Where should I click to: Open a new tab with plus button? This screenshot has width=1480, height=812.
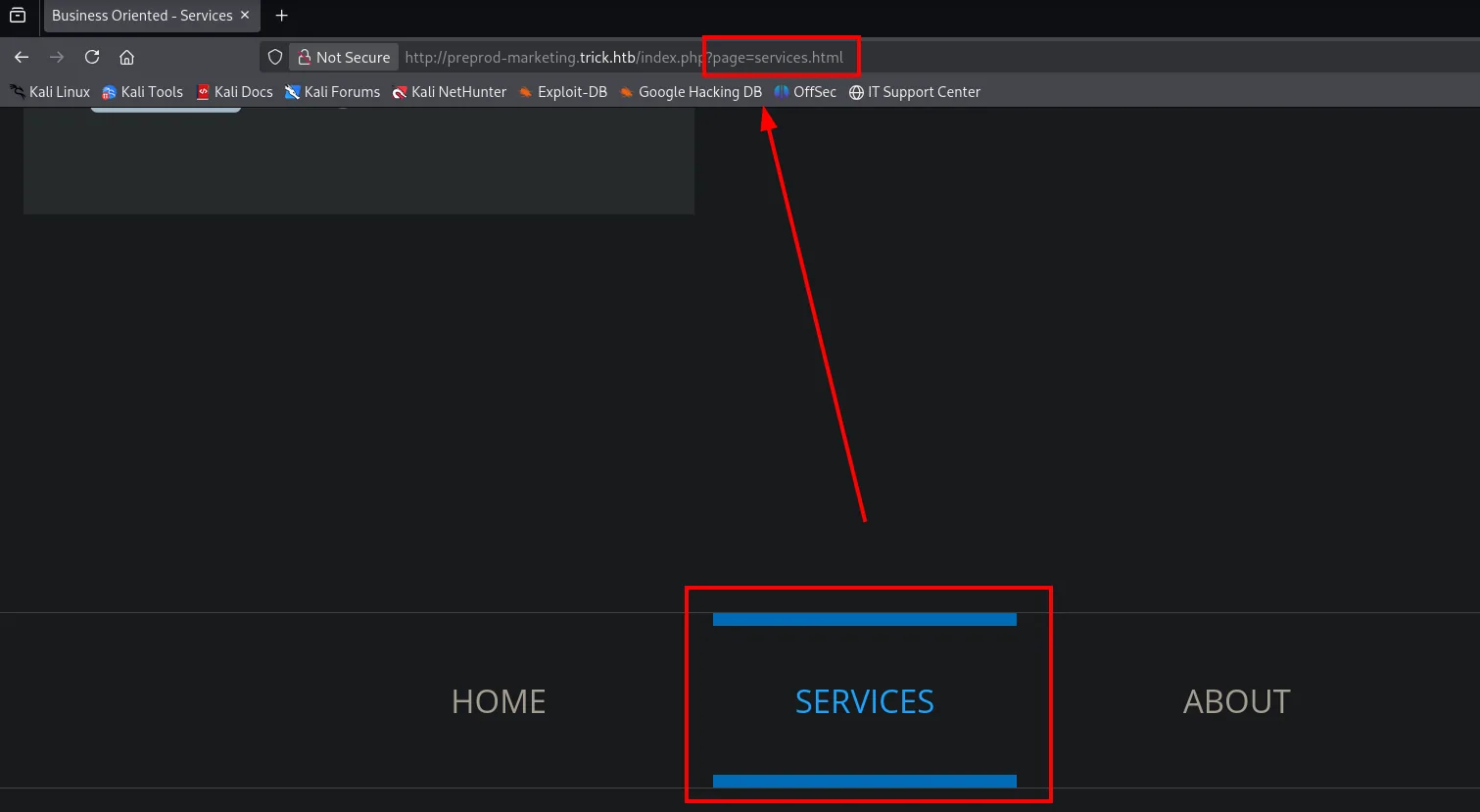point(282,16)
